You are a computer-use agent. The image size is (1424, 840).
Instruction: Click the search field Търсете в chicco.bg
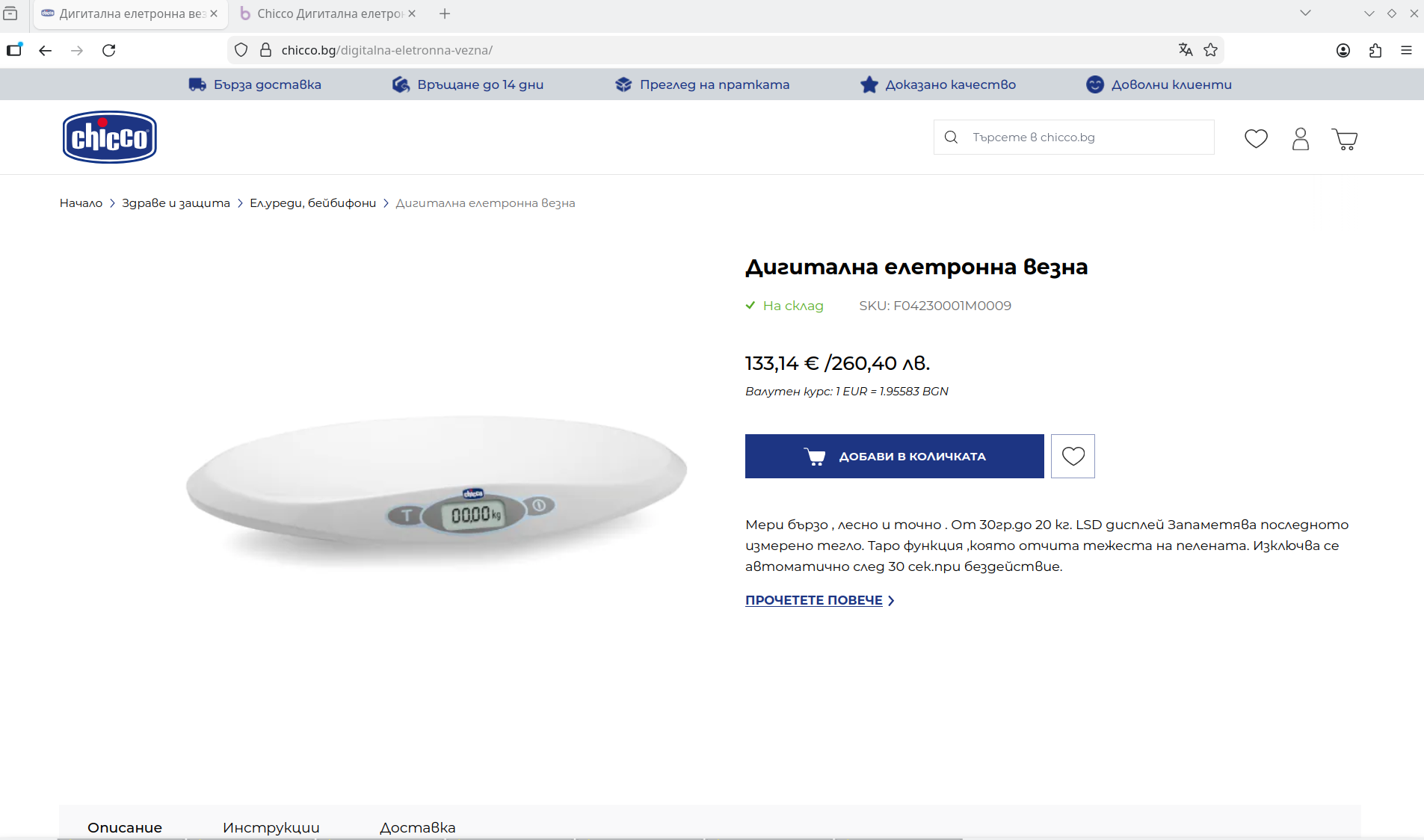pos(1074,138)
